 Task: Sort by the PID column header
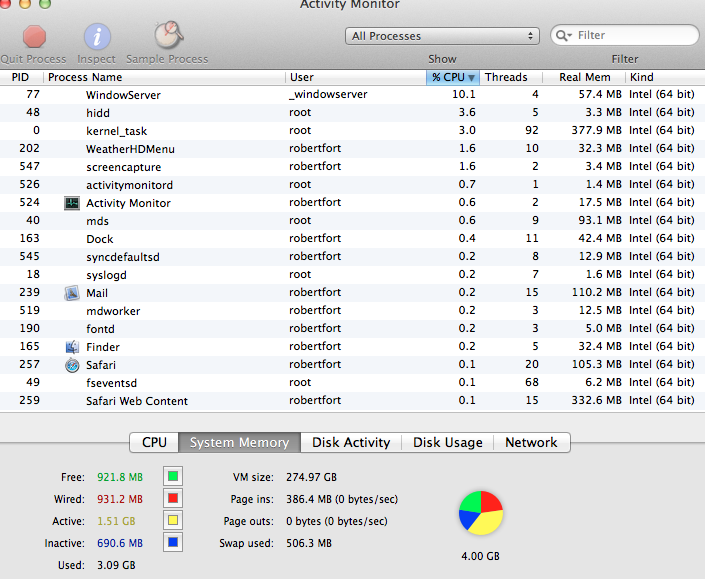point(21,77)
